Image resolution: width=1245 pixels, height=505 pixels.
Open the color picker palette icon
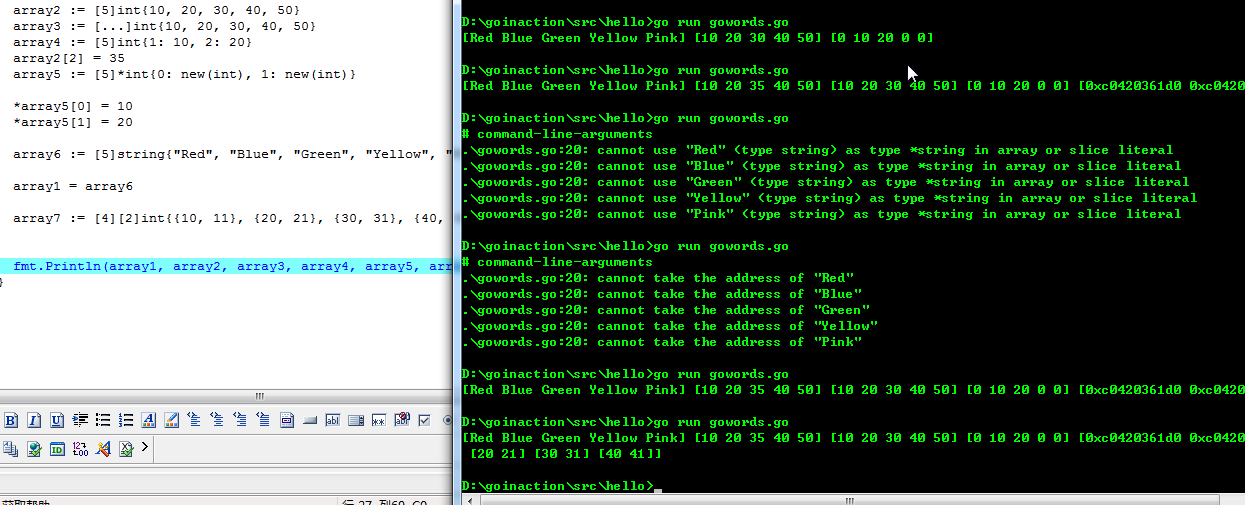coord(103,448)
